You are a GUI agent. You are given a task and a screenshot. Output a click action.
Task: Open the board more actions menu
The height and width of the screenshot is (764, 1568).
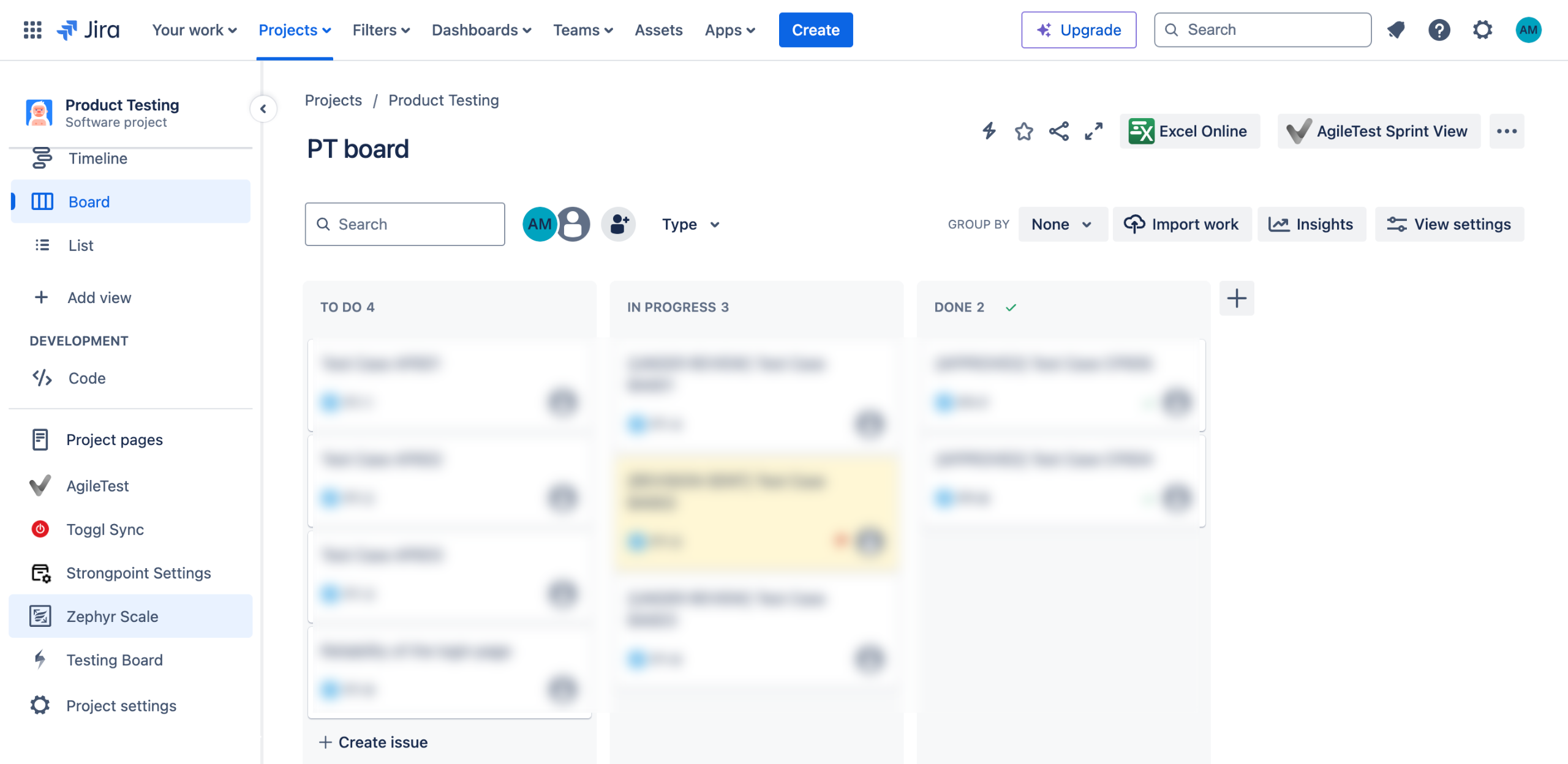pyautogui.click(x=1507, y=131)
